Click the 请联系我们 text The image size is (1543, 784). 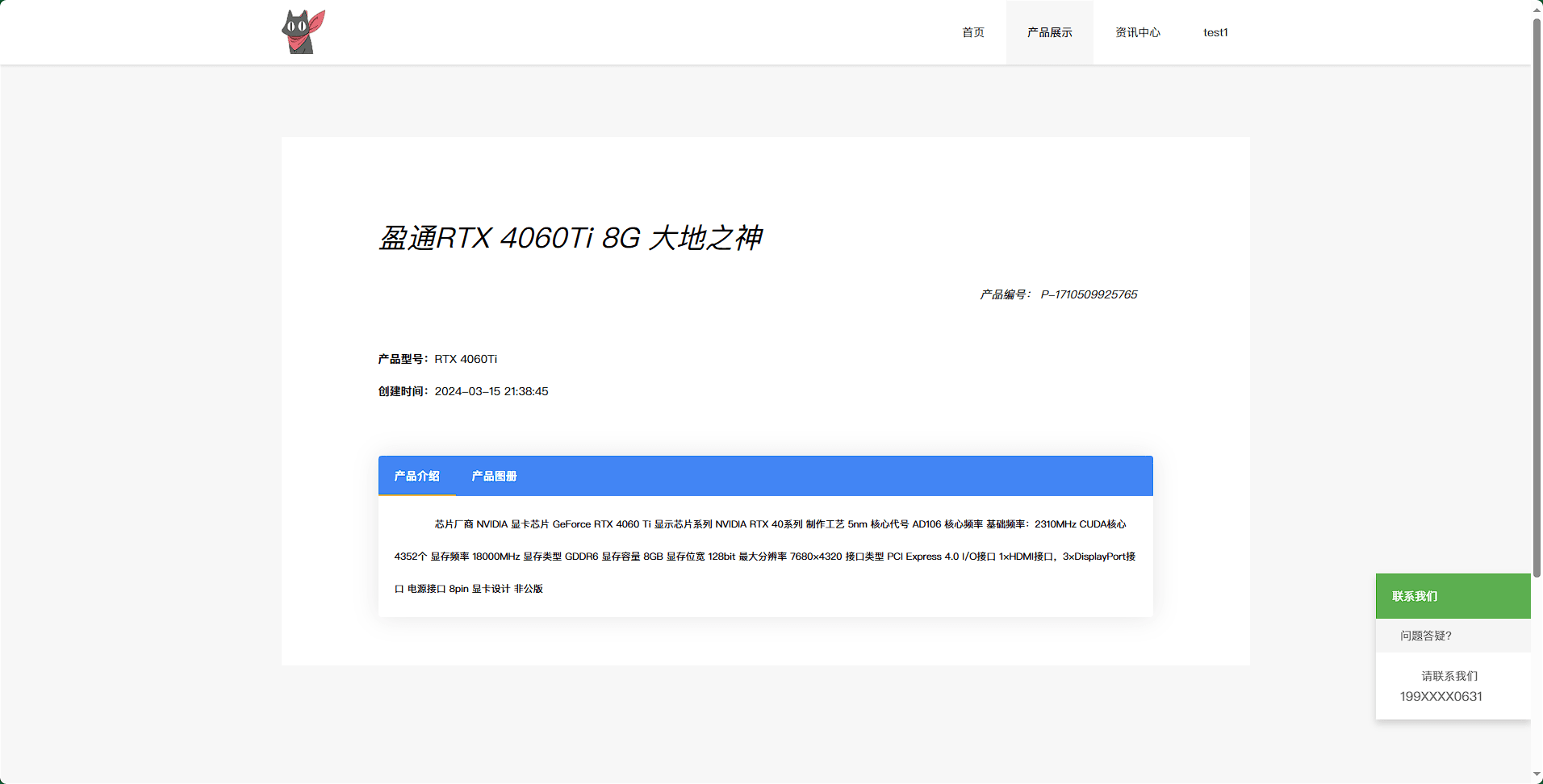(x=1449, y=676)
